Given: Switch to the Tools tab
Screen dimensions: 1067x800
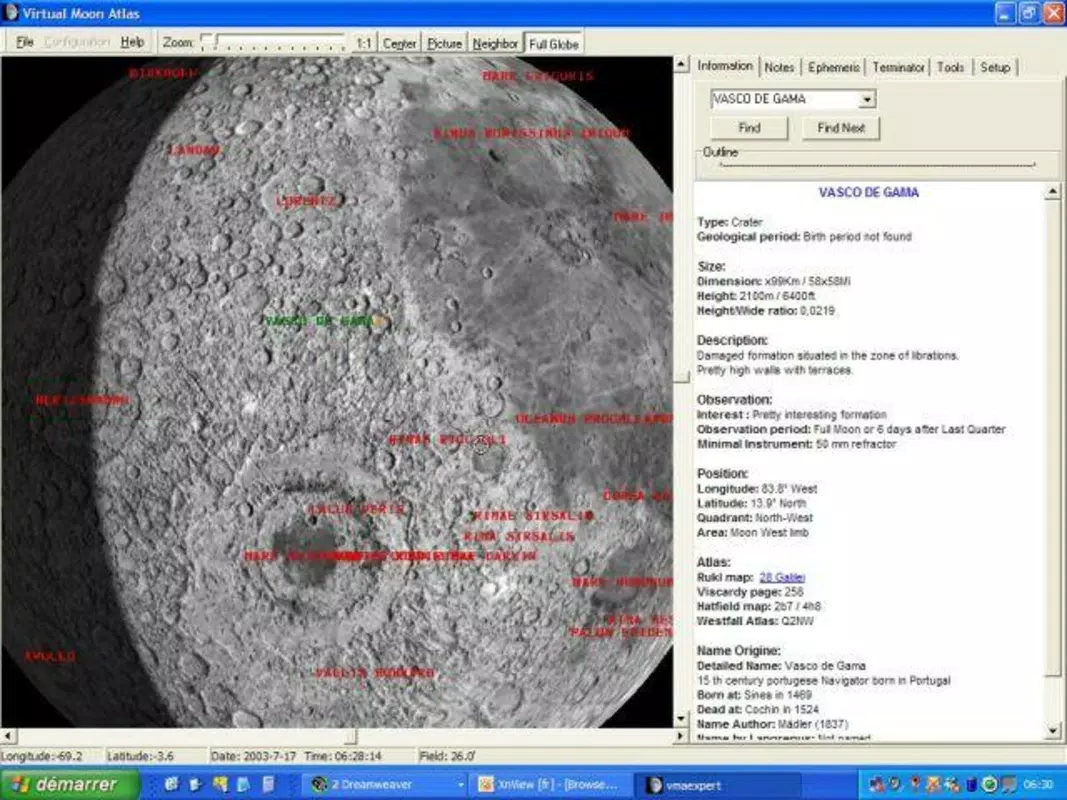Looking at the screenshot, I should pyautogui.click(x=950, y=67).
